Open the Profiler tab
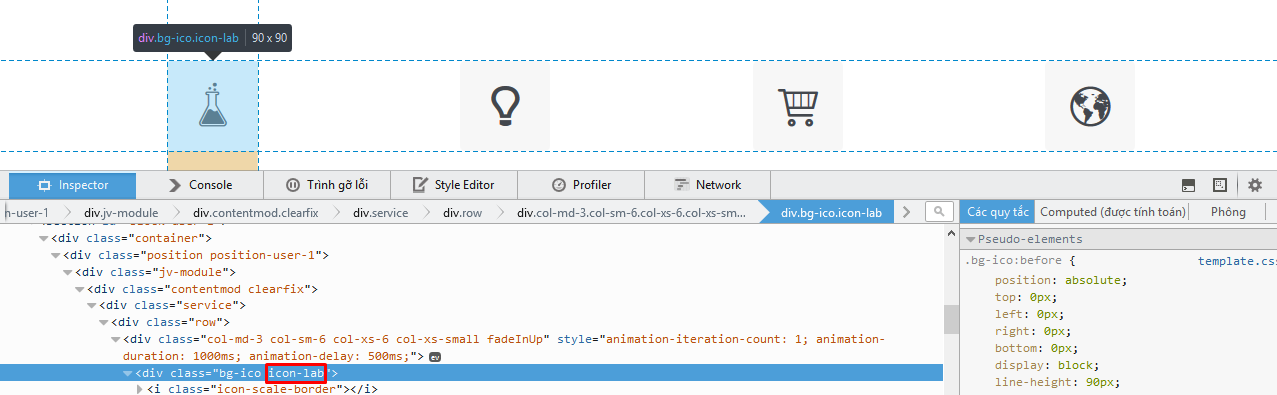 click(581, 185)
